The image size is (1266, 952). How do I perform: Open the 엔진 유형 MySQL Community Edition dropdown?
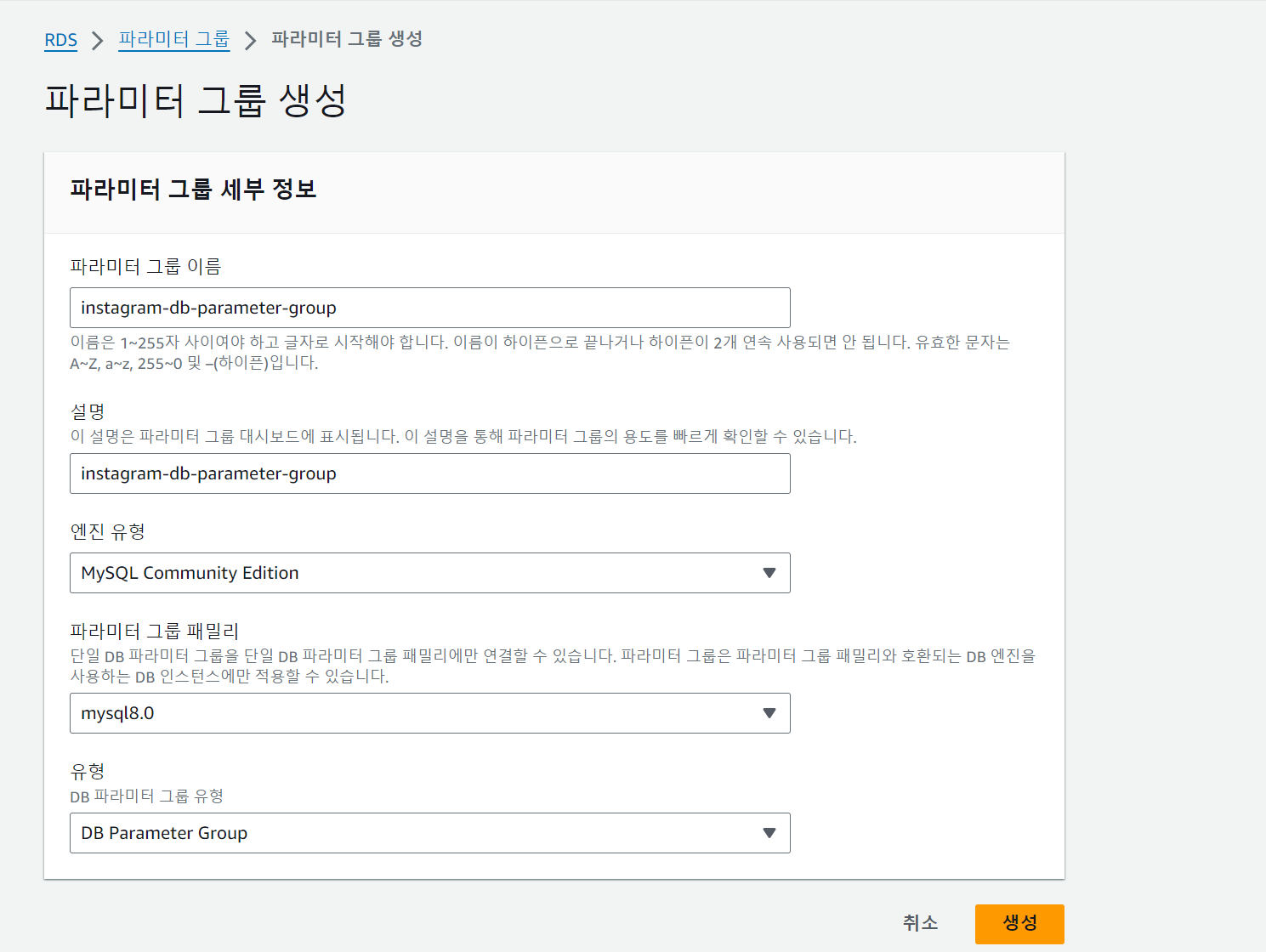coord(430,573)
